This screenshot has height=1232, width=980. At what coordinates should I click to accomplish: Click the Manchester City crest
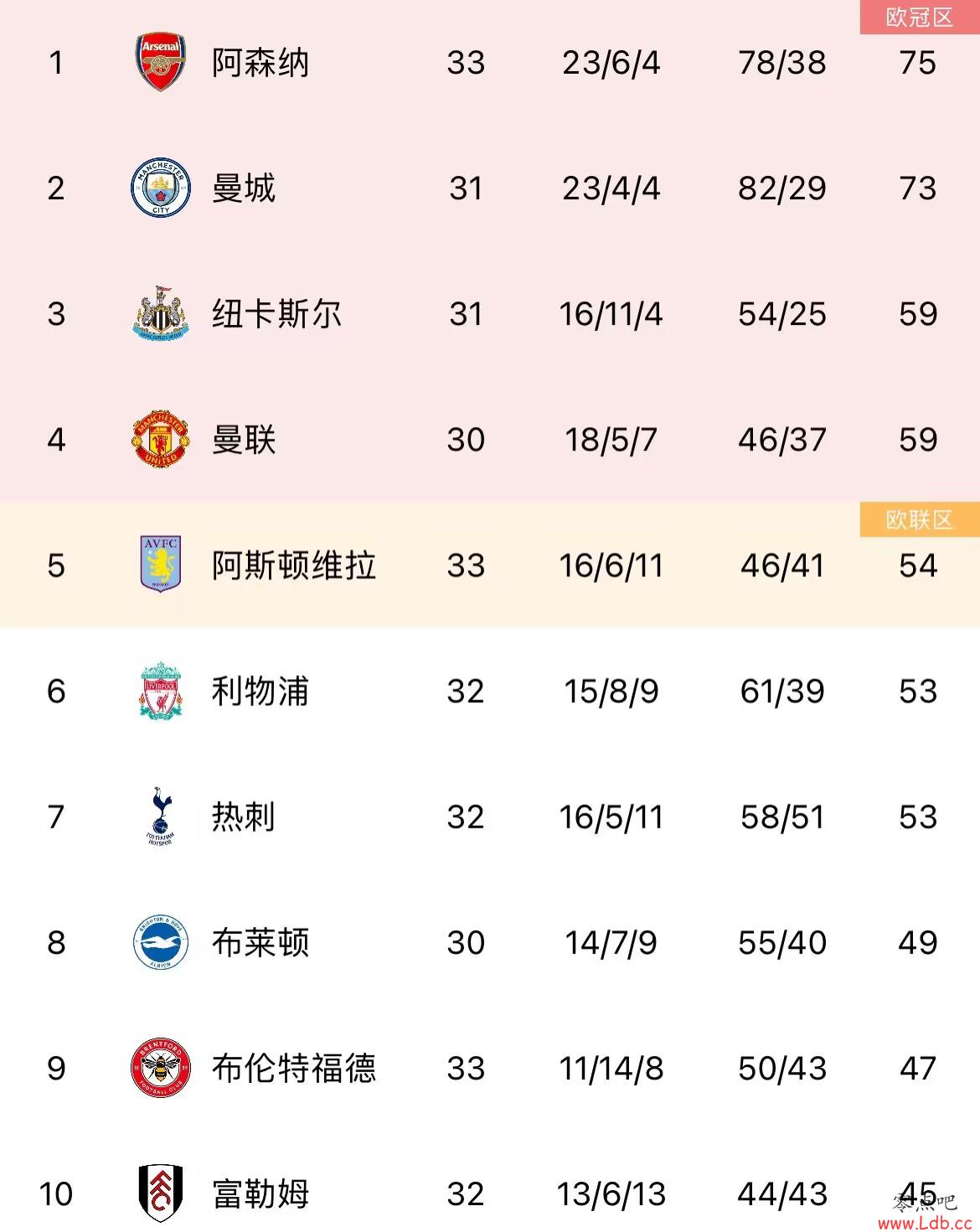click(161, 188)
